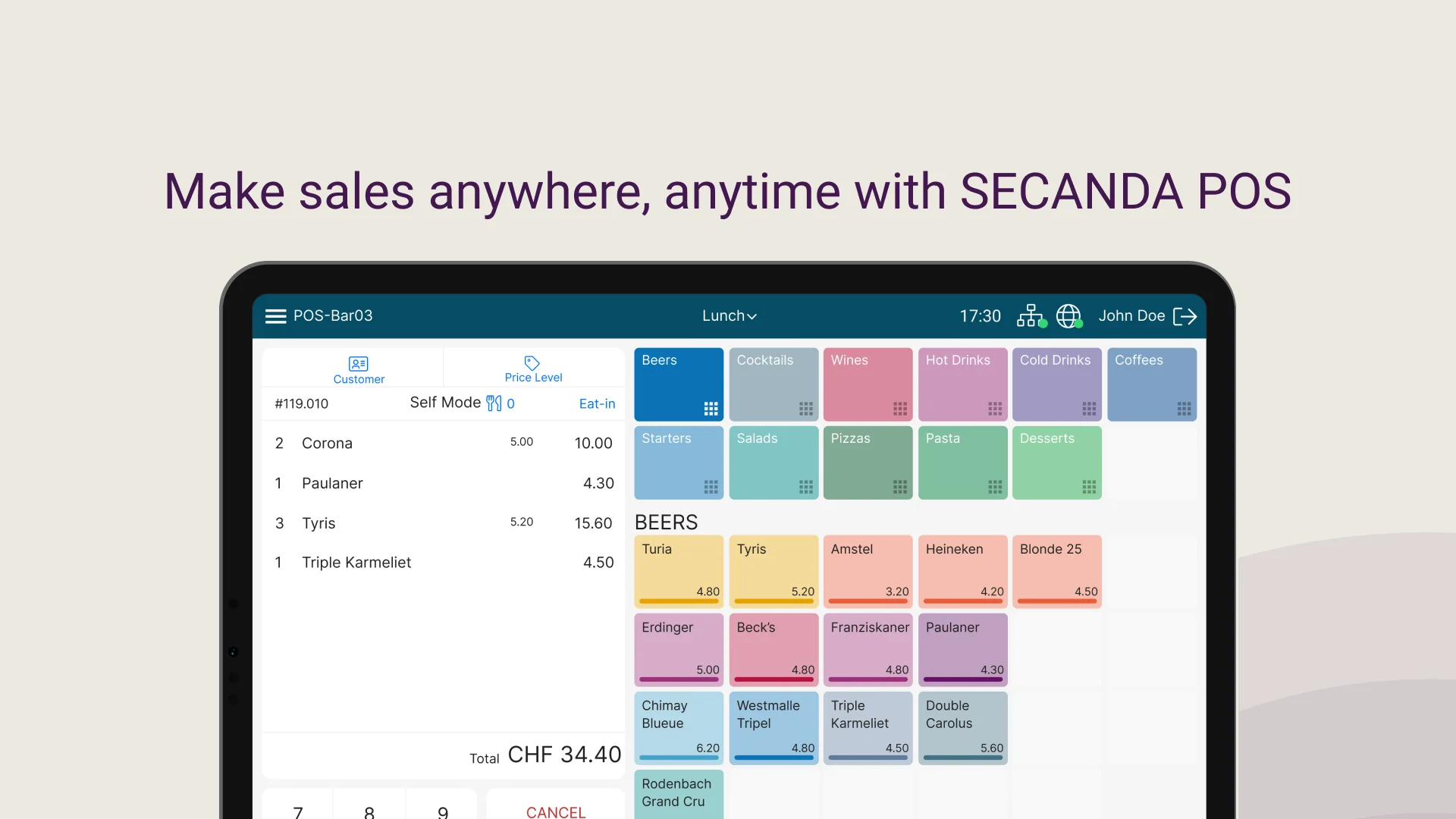Open the grid options icon on the Coffees tile
Image resolution: width=1456 pixels, height=819 pixels.
point(1185,408)
